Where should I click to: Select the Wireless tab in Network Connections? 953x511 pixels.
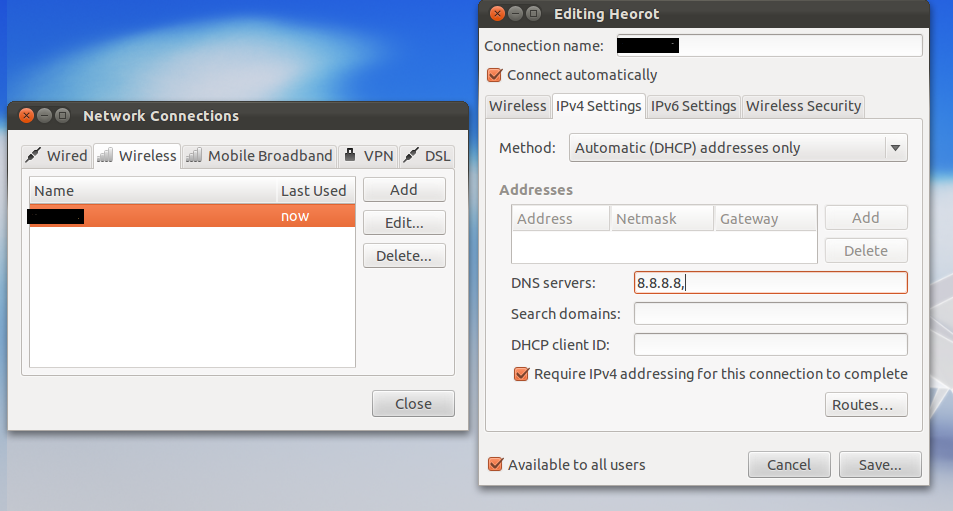[137, 156]
